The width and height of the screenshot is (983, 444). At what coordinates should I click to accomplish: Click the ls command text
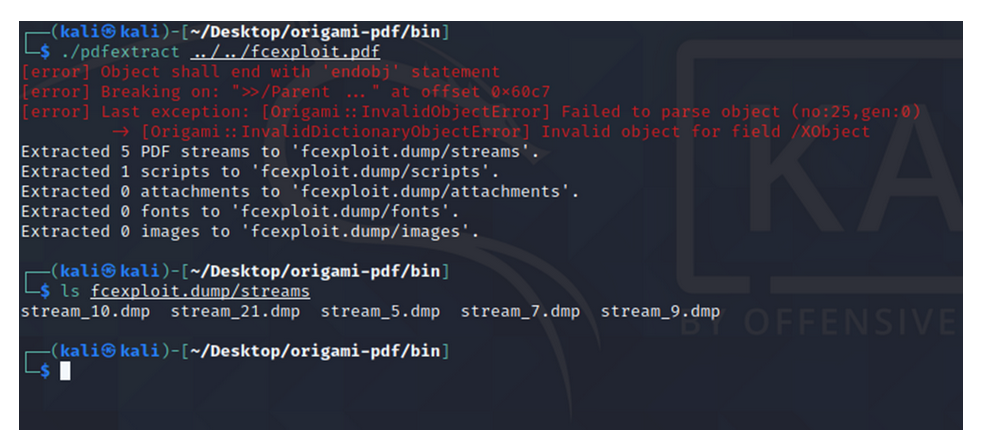[70, 291]
